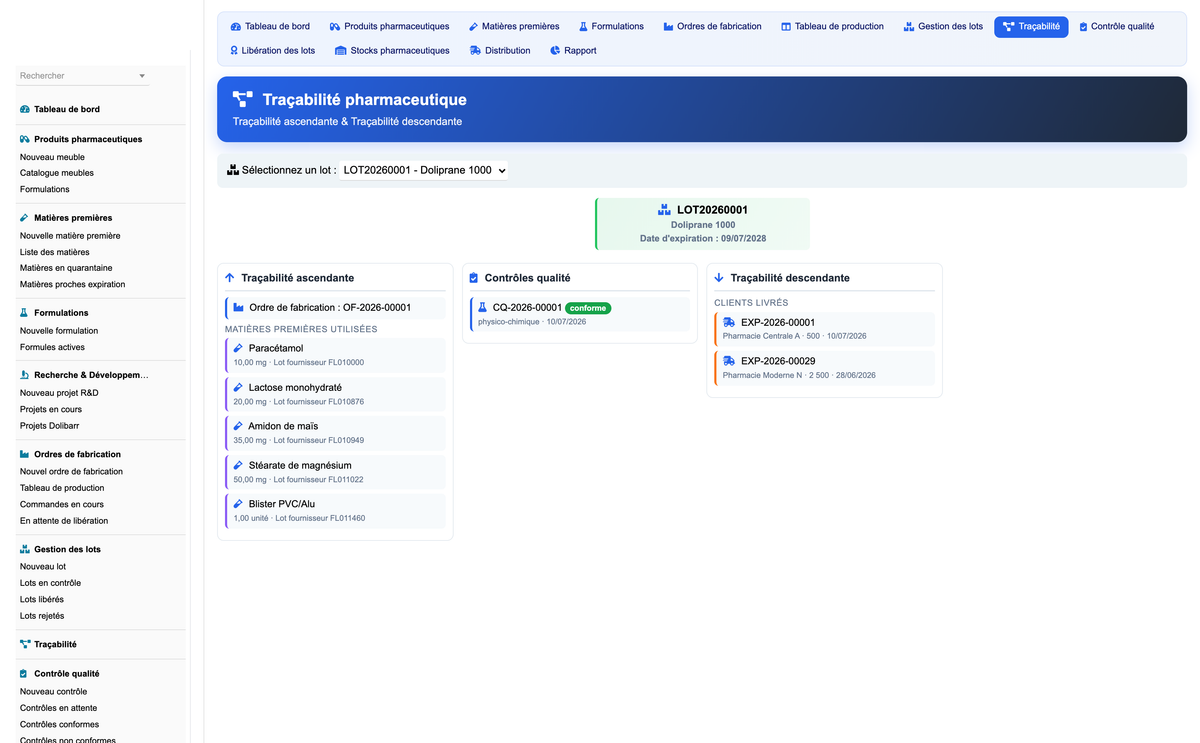Open Contrôles en attente sidebar link
This screenshot has width=1200, height=743.
tap(59, 708)
